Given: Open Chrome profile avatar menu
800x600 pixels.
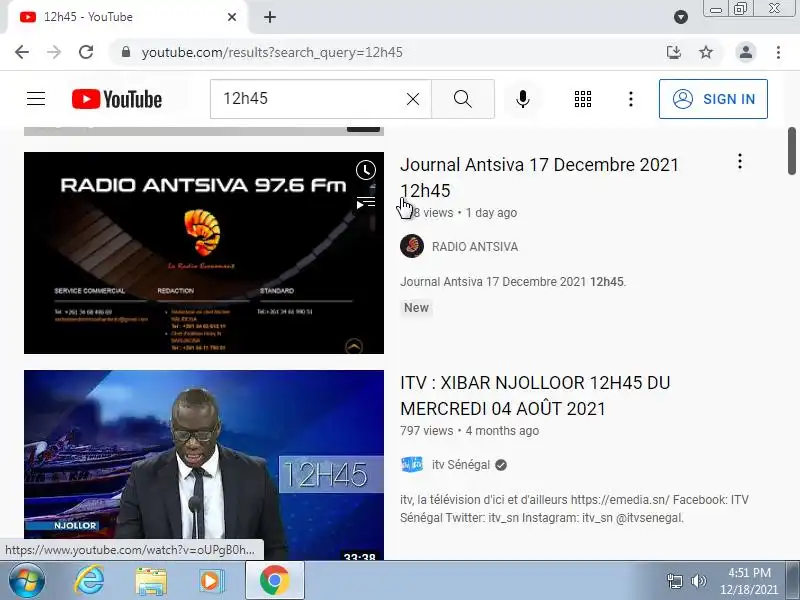Looking at the screenshot, I should tap(745, 52).
